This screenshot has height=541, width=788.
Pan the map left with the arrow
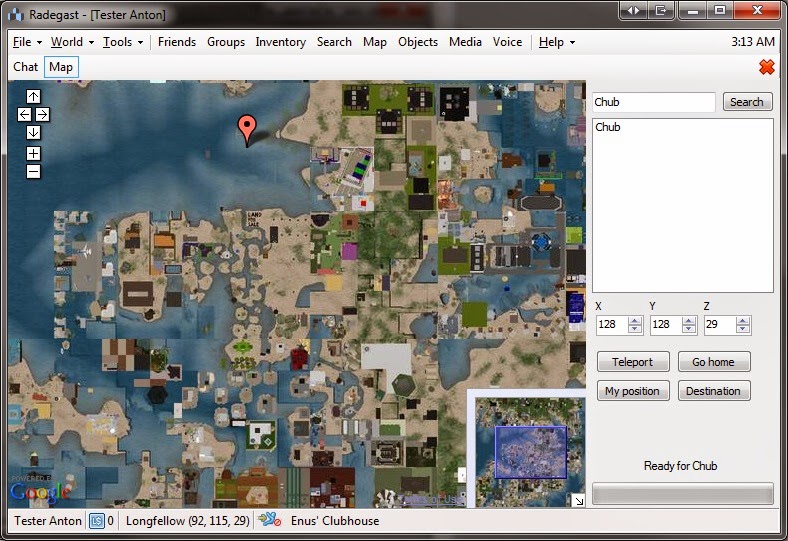click(24, 115)
